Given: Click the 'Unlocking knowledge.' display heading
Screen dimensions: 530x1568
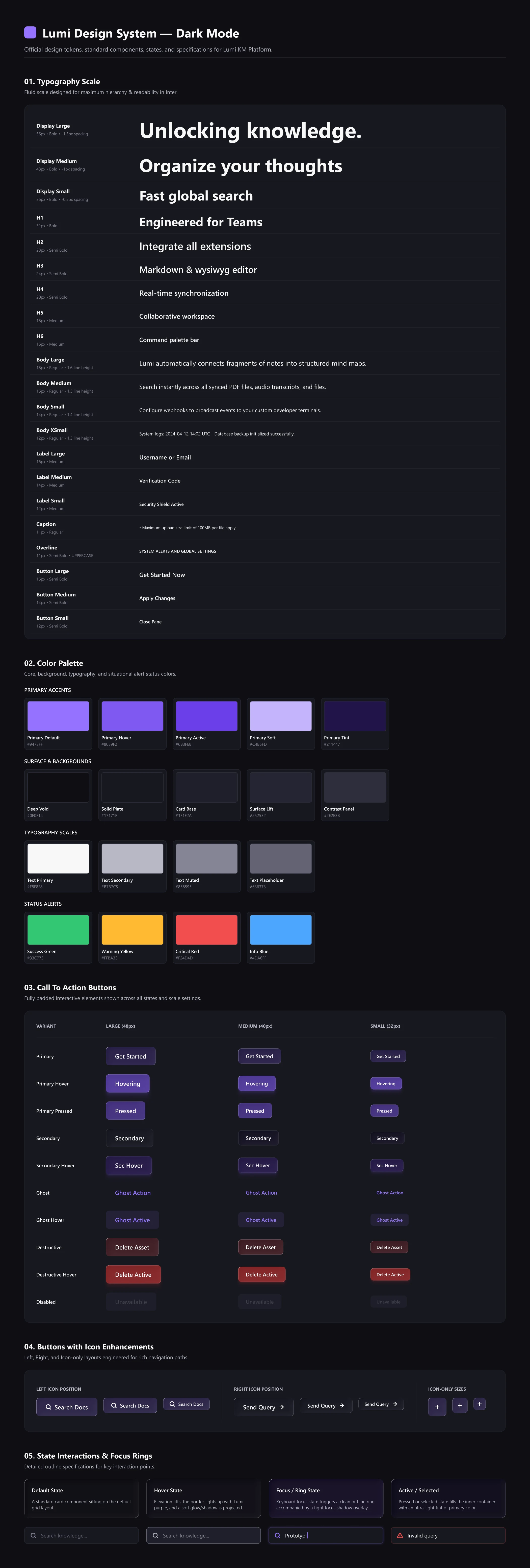Looking at the screenshot, I should coord(250,131).
